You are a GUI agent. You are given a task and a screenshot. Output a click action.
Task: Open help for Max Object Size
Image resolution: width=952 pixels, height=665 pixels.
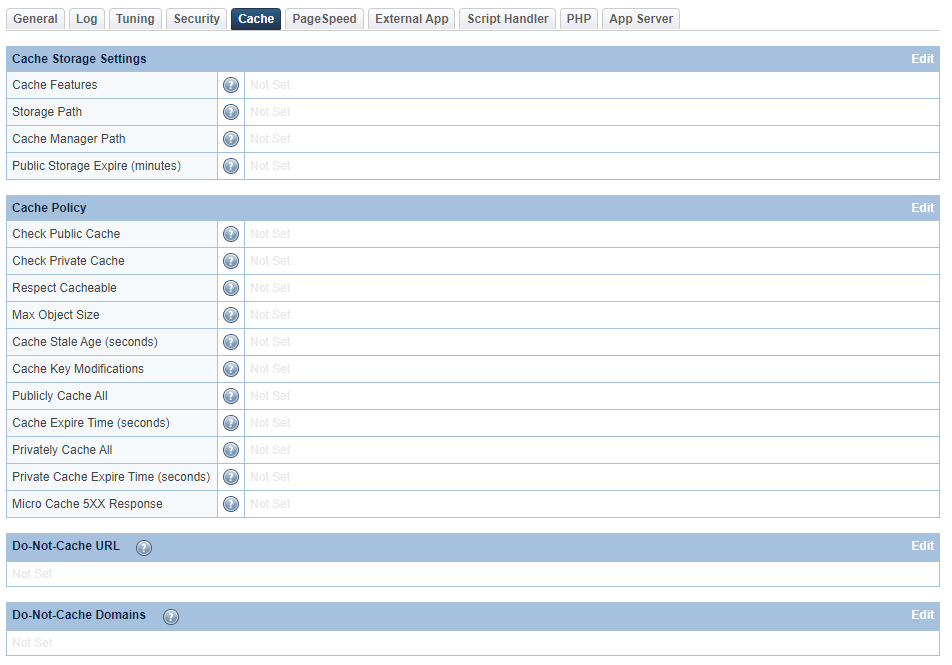[x=231, y=314]
